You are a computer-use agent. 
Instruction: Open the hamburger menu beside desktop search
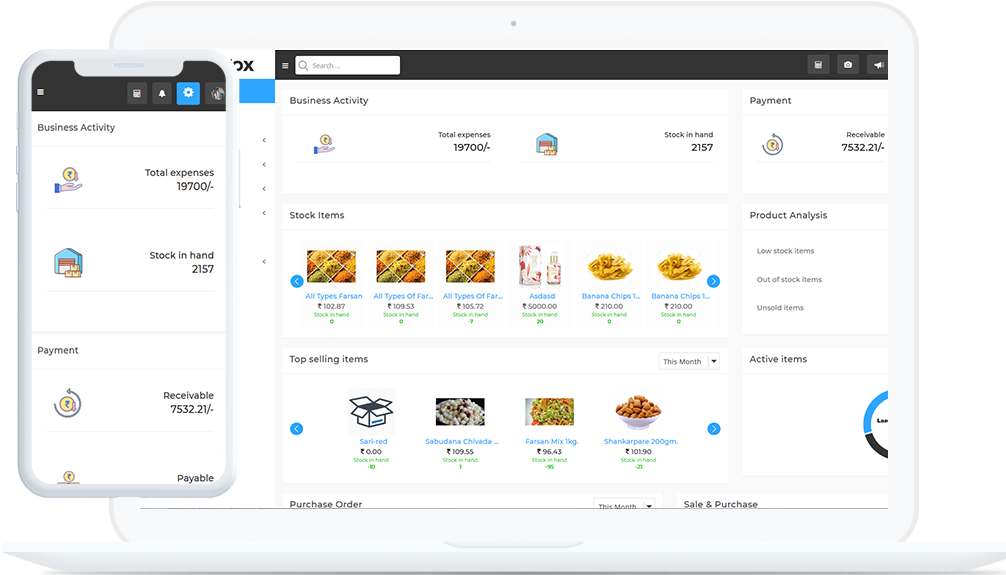point(285,66)
